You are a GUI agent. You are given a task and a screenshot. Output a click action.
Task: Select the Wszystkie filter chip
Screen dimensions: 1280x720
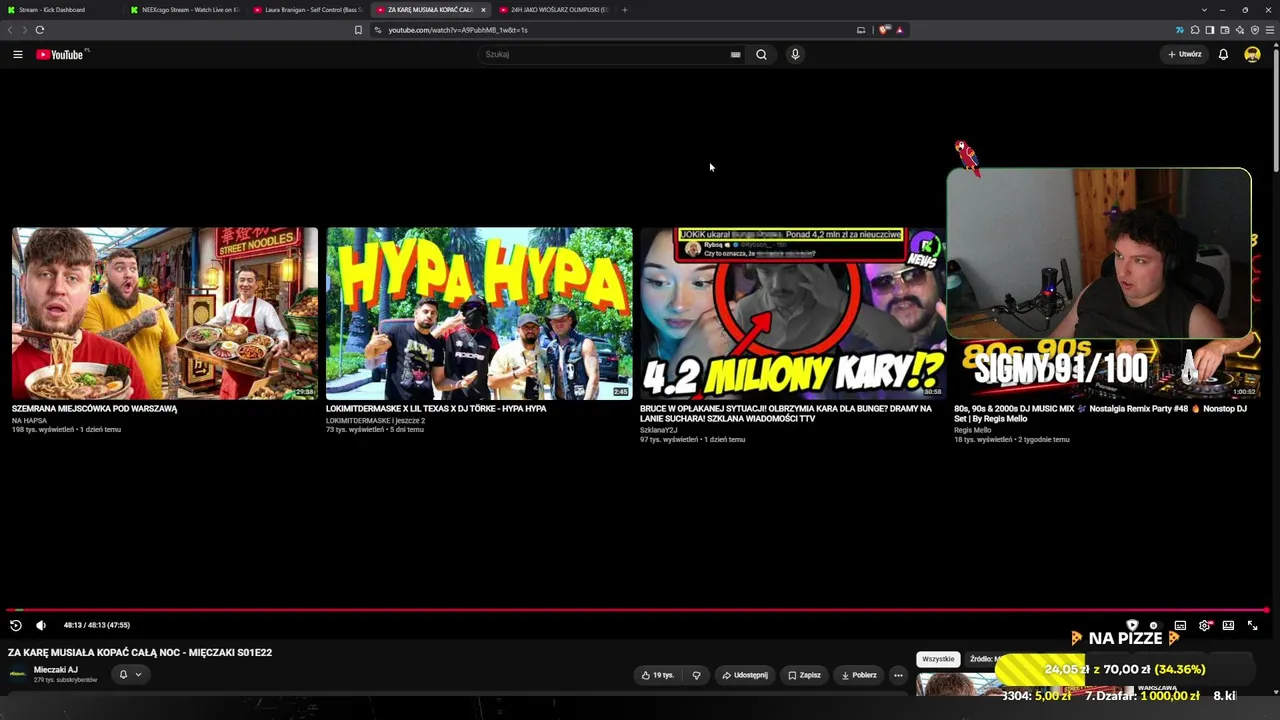938,659
